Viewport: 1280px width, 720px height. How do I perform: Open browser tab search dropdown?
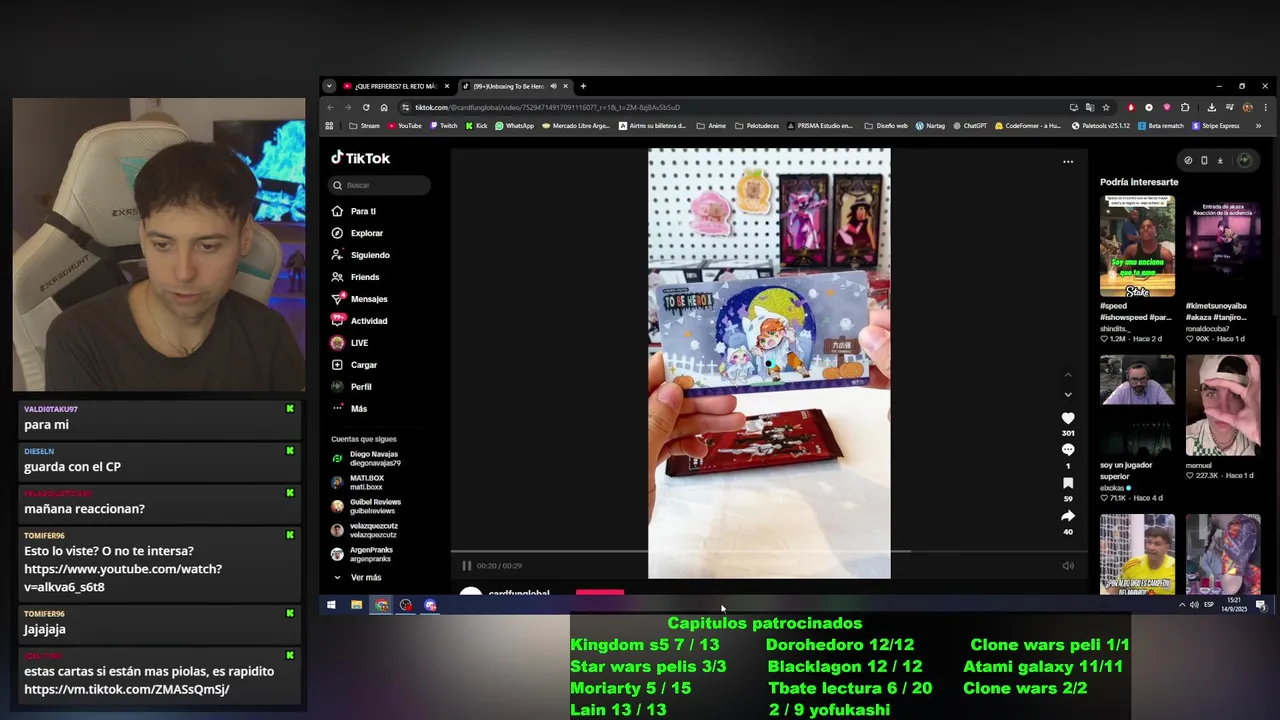tap(329, 86)
